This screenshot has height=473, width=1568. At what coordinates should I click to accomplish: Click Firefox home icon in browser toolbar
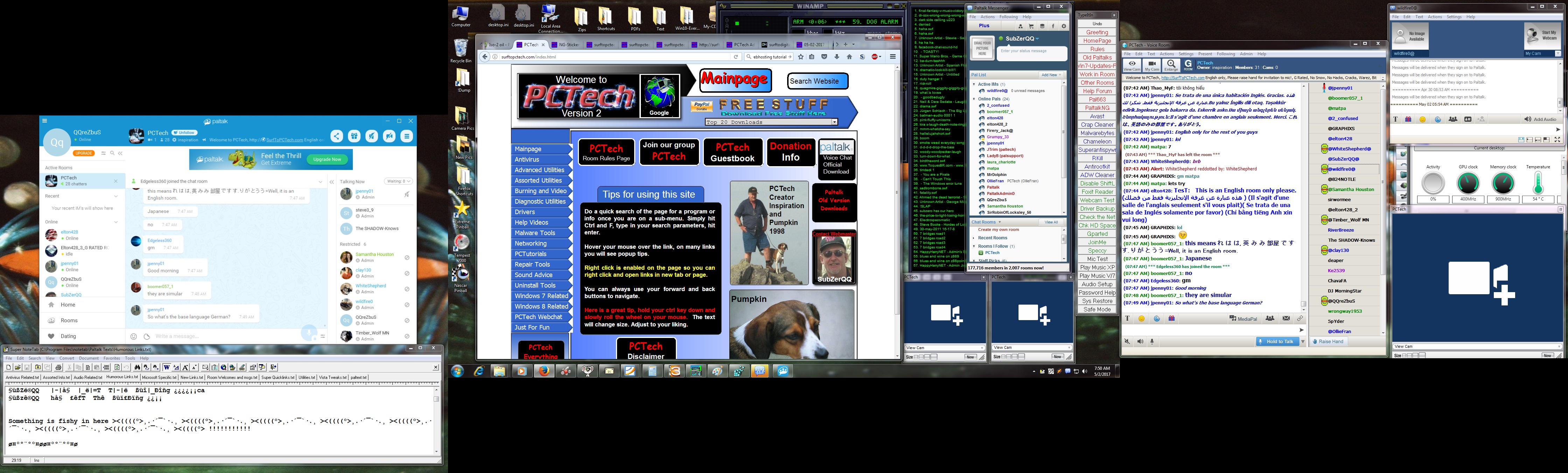click(x=849, y=57)
